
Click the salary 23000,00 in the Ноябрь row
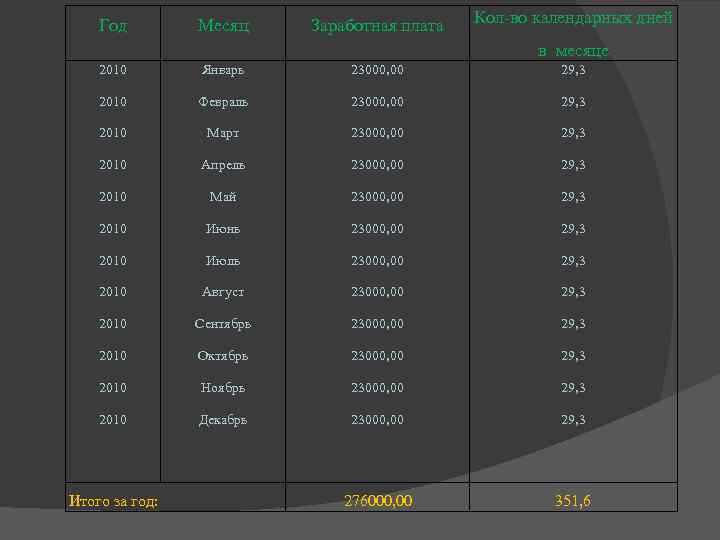click(377, 388)
